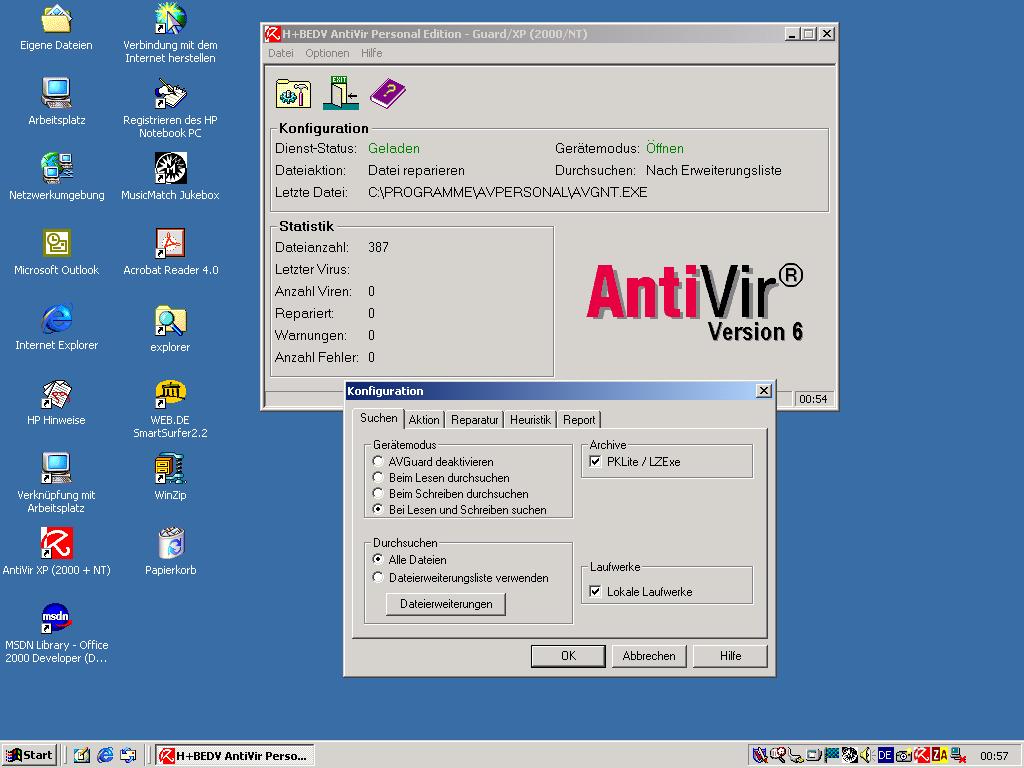Select the AntiVir XP (2000 + NT) desktop icon
Image resolution: width=1024 pixels, height=768 pixels.
click(56, 552)
